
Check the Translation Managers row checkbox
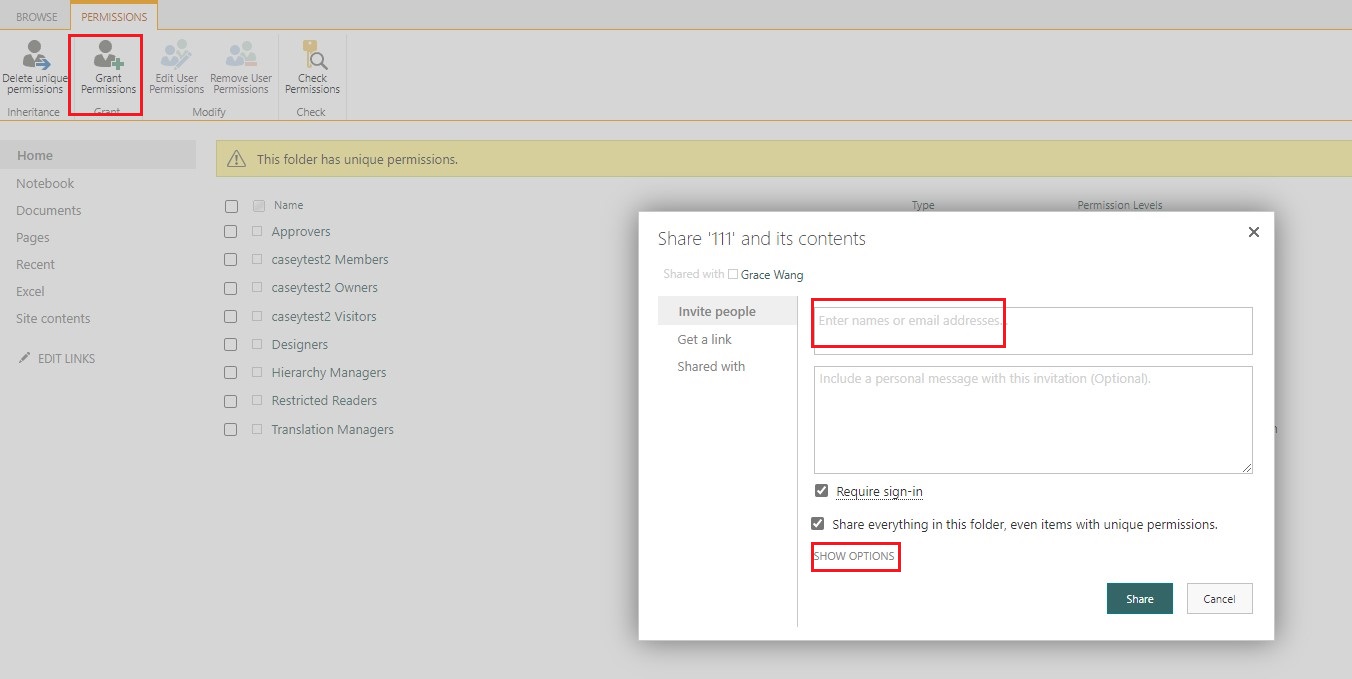[x=231, y=429]
